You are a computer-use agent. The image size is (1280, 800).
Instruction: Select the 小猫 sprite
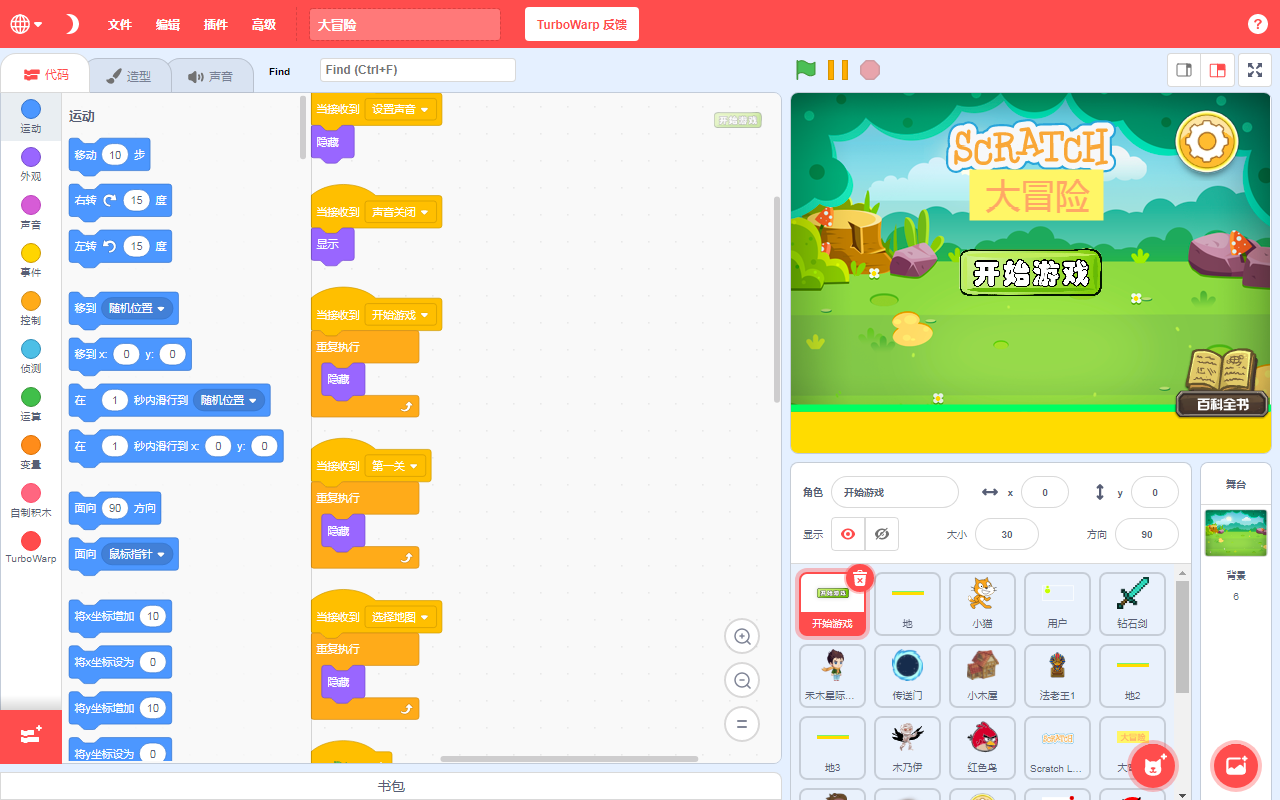(x=982, y=604)
